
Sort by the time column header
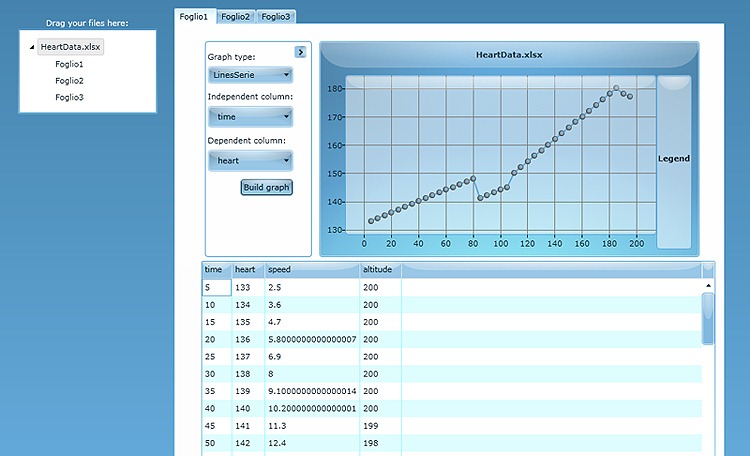215,270
